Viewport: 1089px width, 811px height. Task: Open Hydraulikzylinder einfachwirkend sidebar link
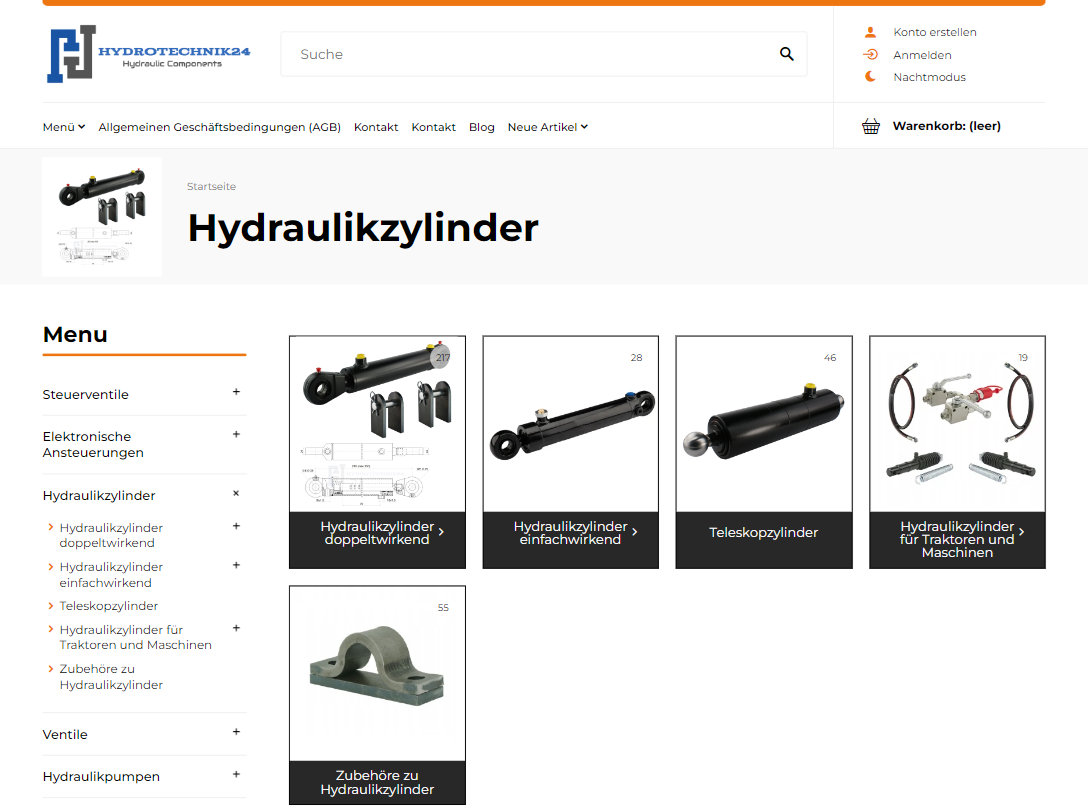click(x=111, y=575)
